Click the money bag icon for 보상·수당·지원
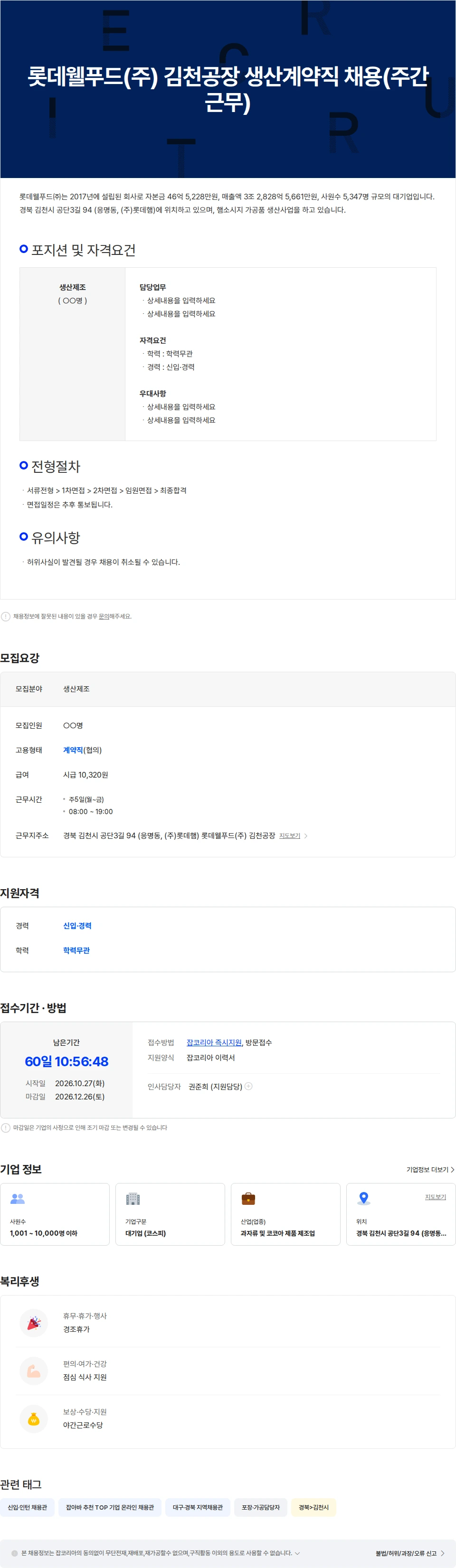 point(33,1419)
